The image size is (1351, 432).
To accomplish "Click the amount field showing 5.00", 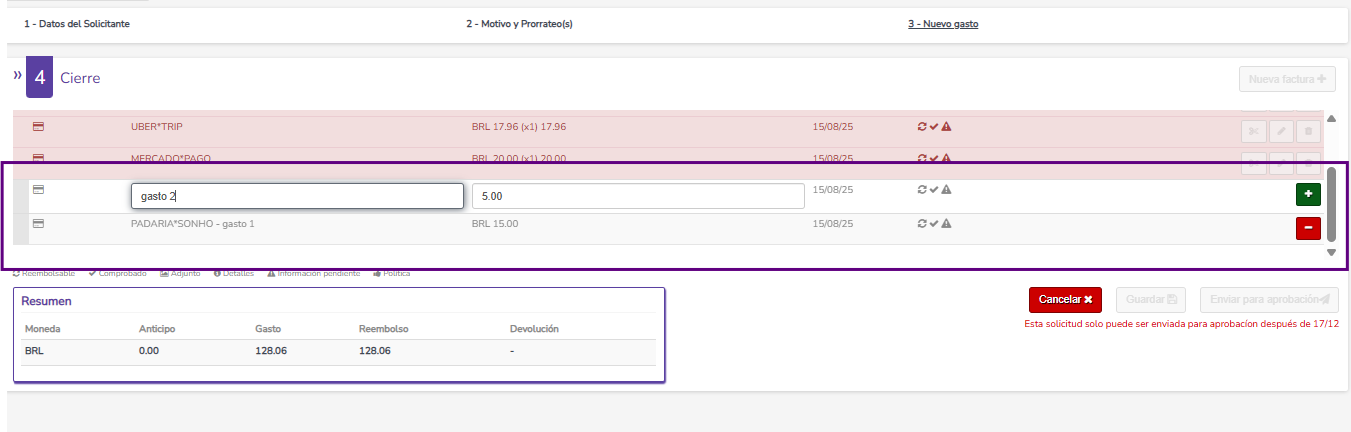I will click(638, 196).
